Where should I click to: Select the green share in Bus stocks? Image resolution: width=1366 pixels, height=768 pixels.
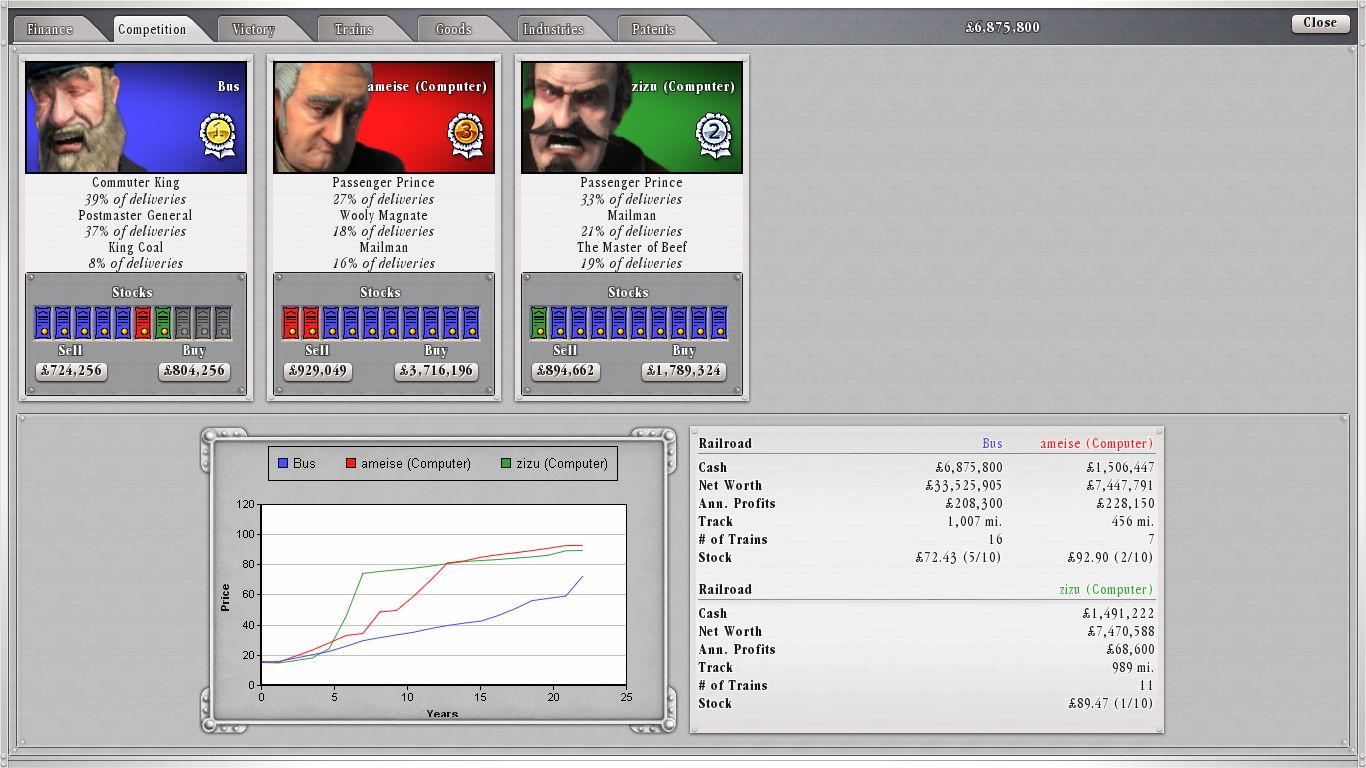[x=163, y=322]
